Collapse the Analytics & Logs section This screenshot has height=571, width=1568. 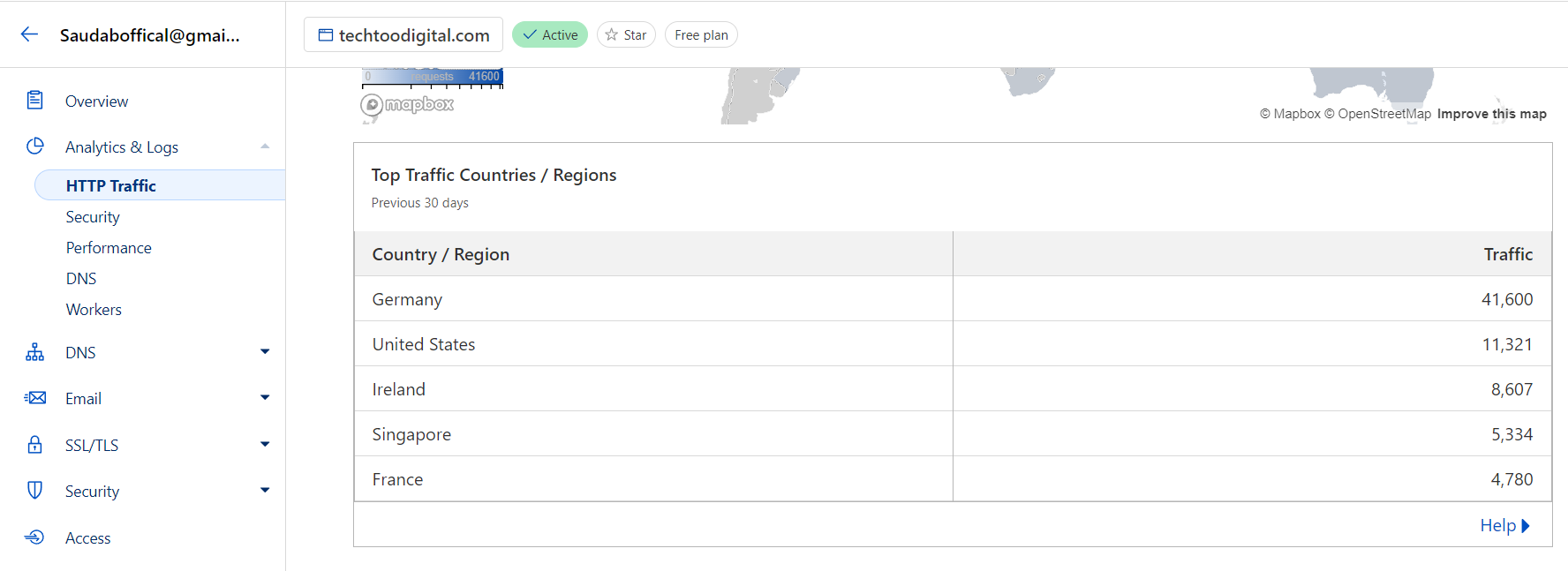click(265, 147)
